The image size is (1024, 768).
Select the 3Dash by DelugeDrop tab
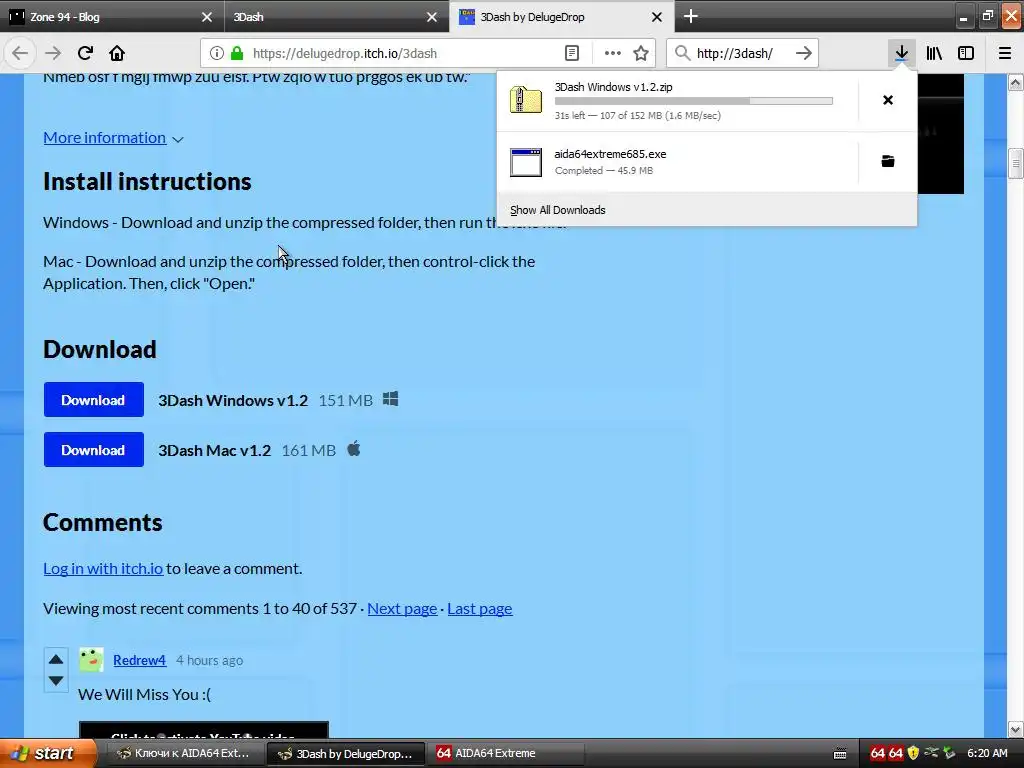562,17
